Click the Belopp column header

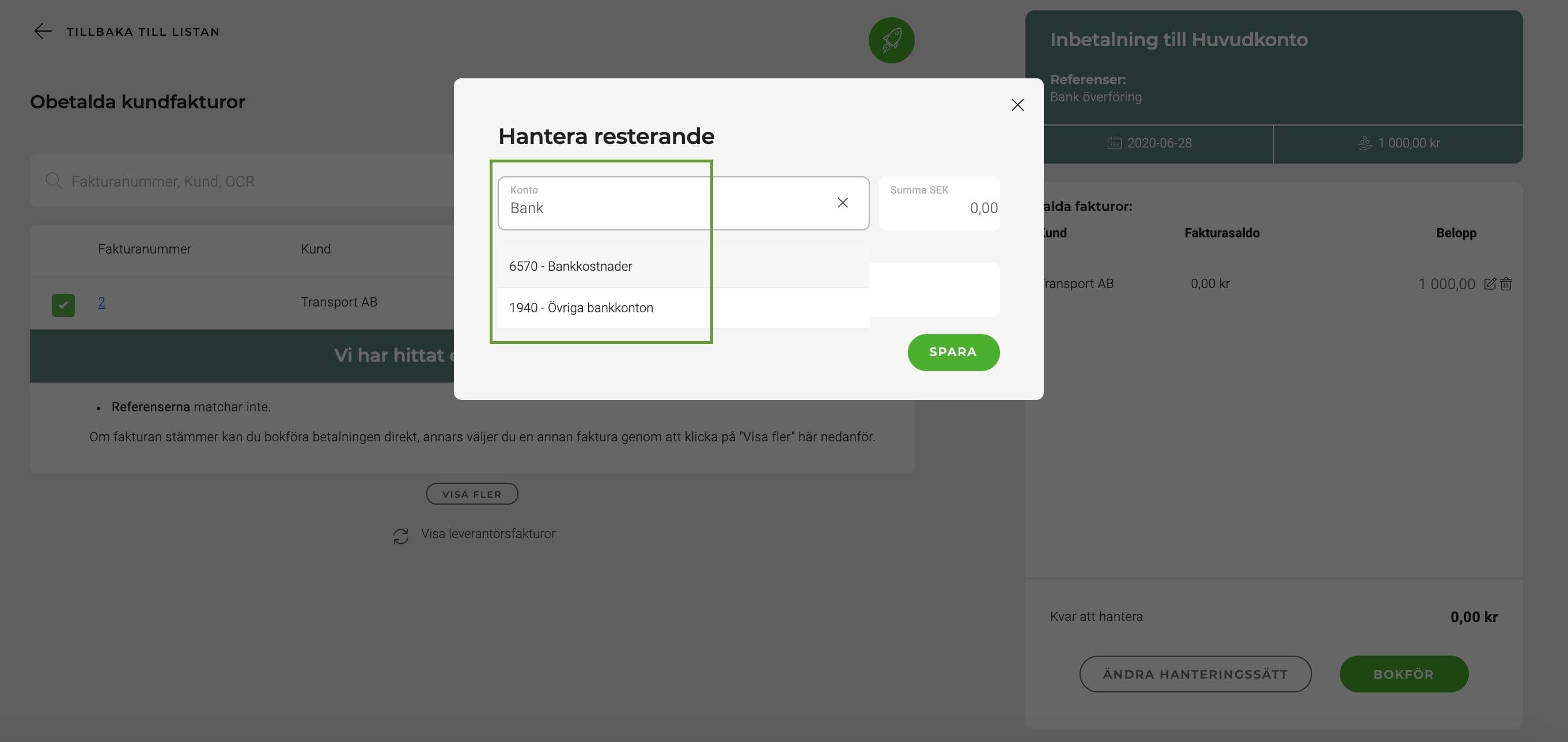(1456, 233)
